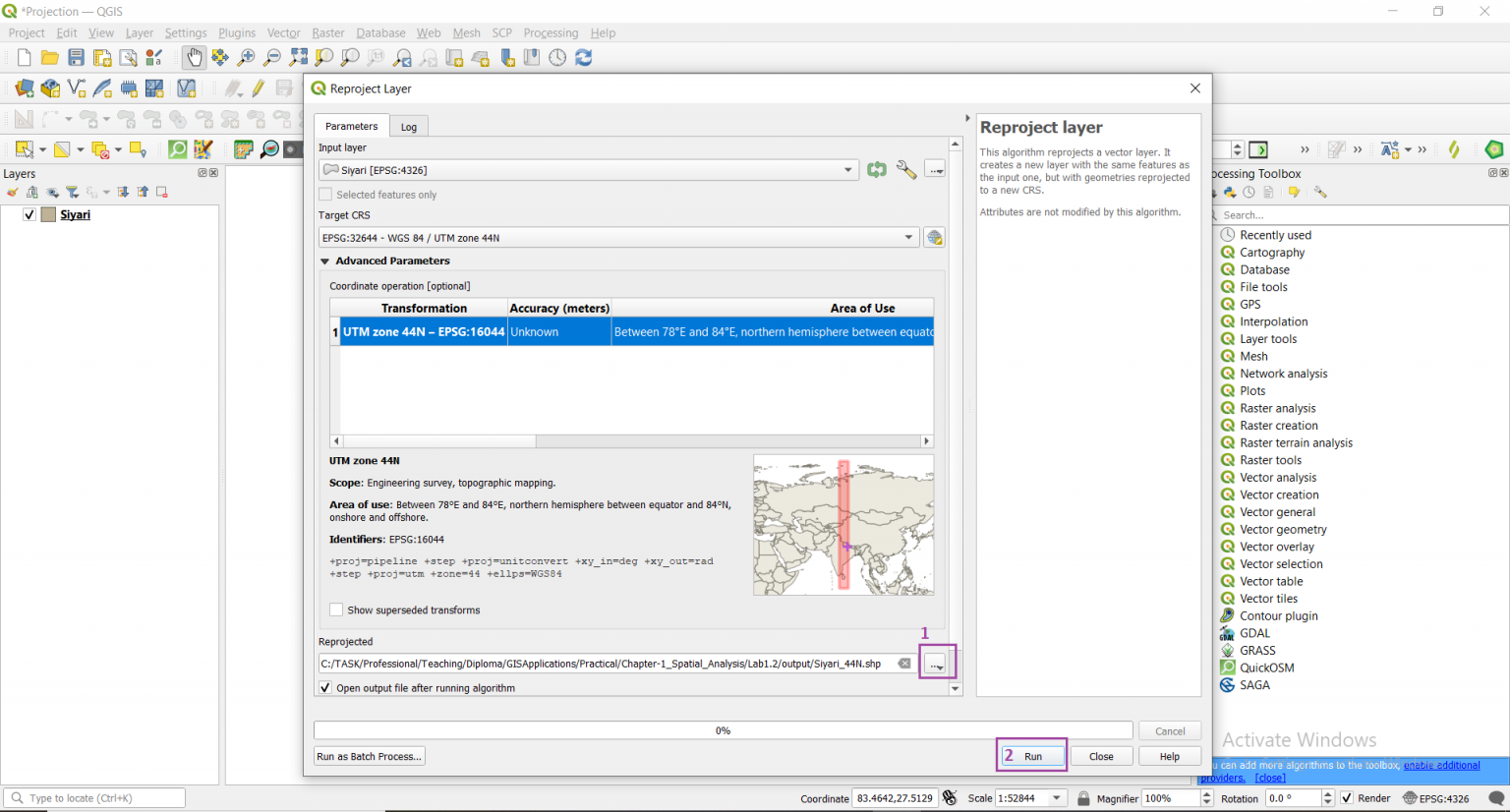The image size is (1510, 812).
Task: Click the 0% progress bar
Action: click(723, 730)
